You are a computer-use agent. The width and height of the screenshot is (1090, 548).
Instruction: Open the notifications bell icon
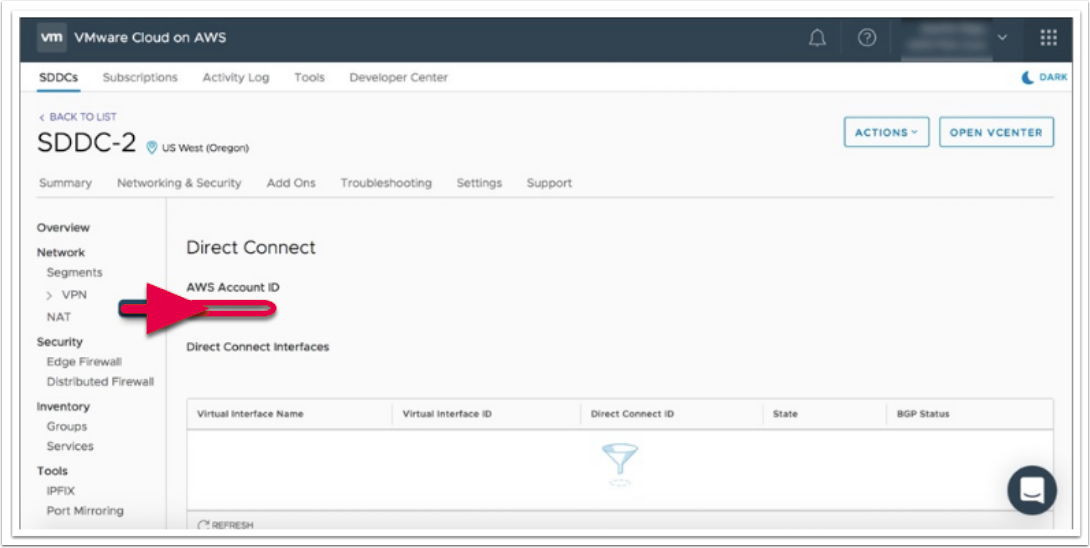click(818, 38)
